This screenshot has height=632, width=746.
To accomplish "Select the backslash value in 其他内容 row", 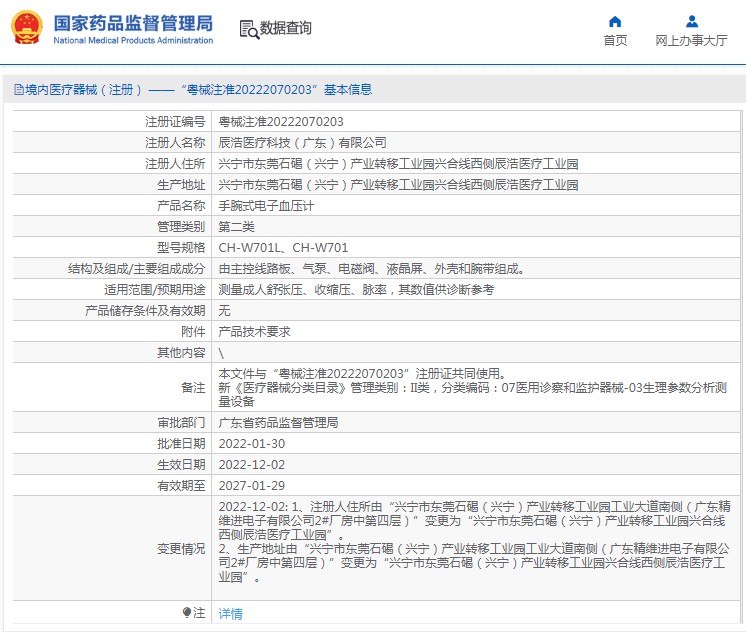I will tap(221, 353).
